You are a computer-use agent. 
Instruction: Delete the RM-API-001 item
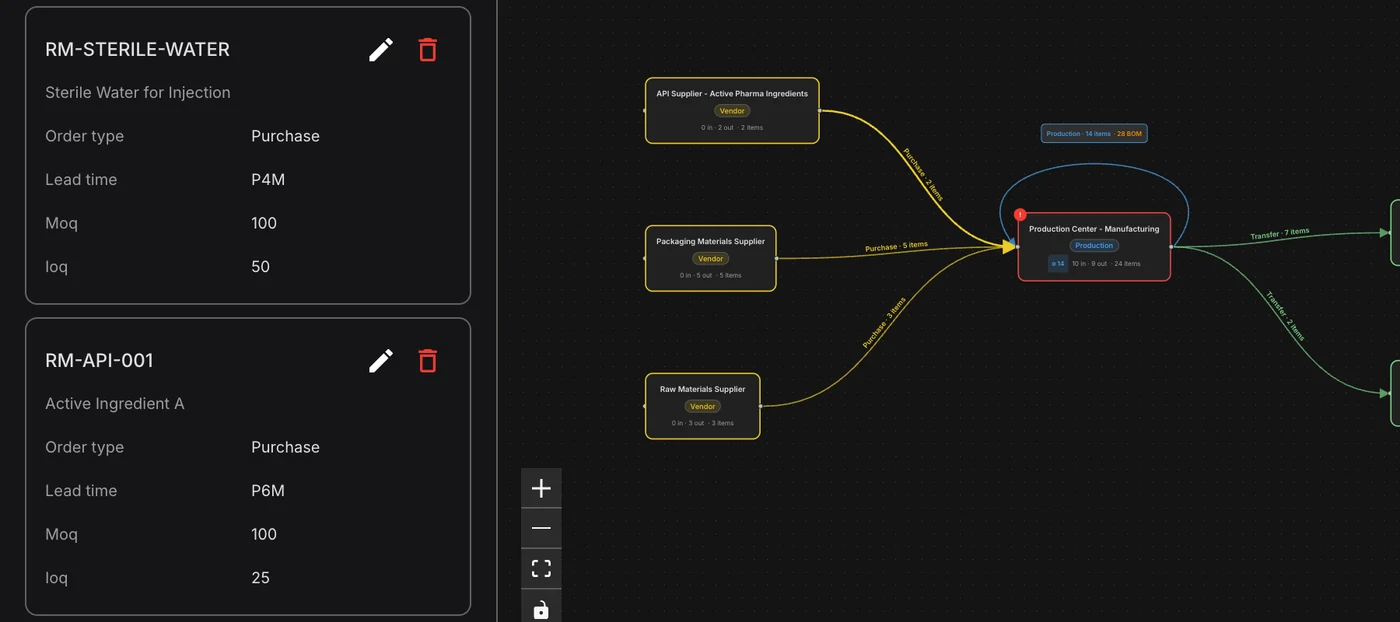pos(428,361)
